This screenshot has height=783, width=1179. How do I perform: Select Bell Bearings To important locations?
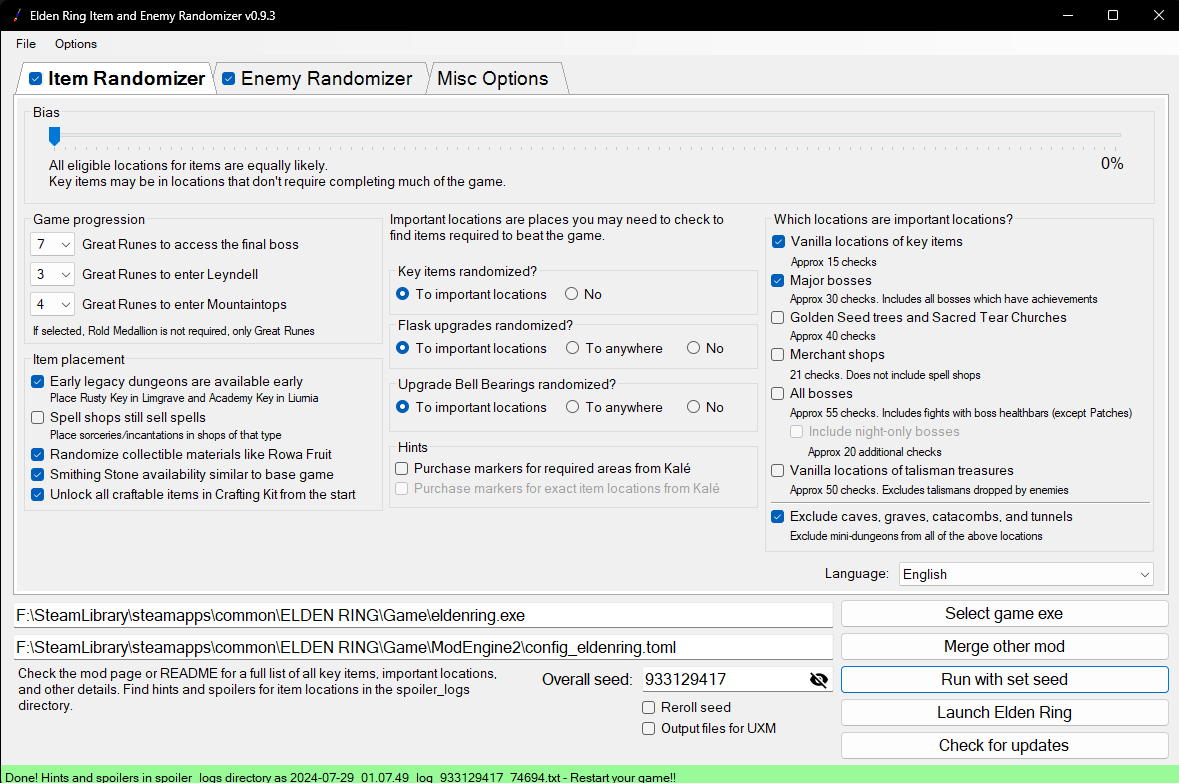[402, 407]
